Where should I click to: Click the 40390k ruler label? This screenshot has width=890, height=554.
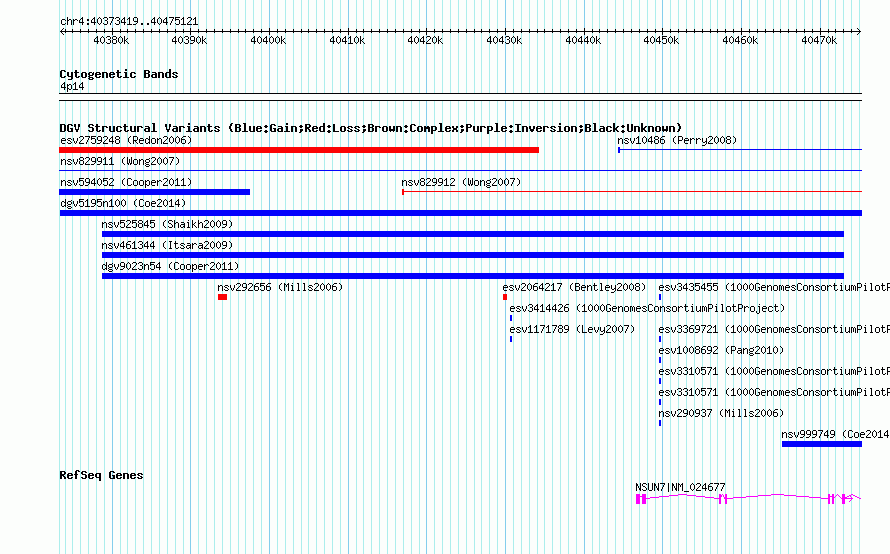coord(189,40)
